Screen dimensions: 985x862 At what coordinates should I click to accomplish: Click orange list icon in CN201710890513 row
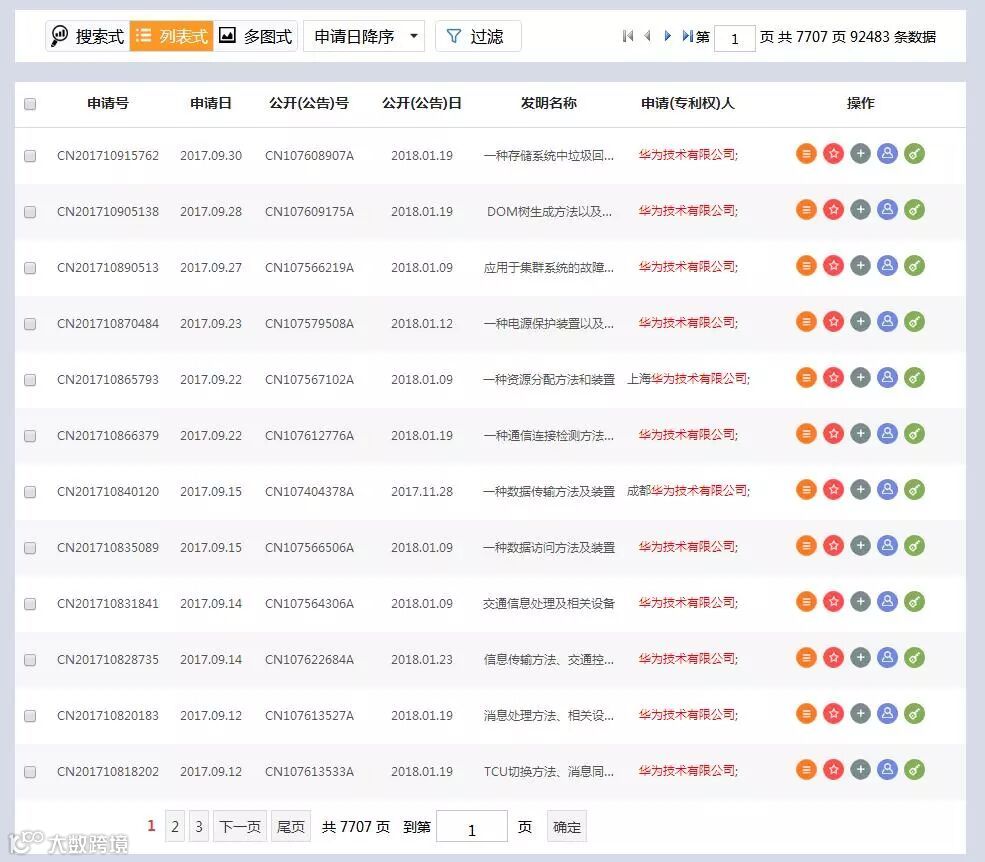(x=806, y=265)
